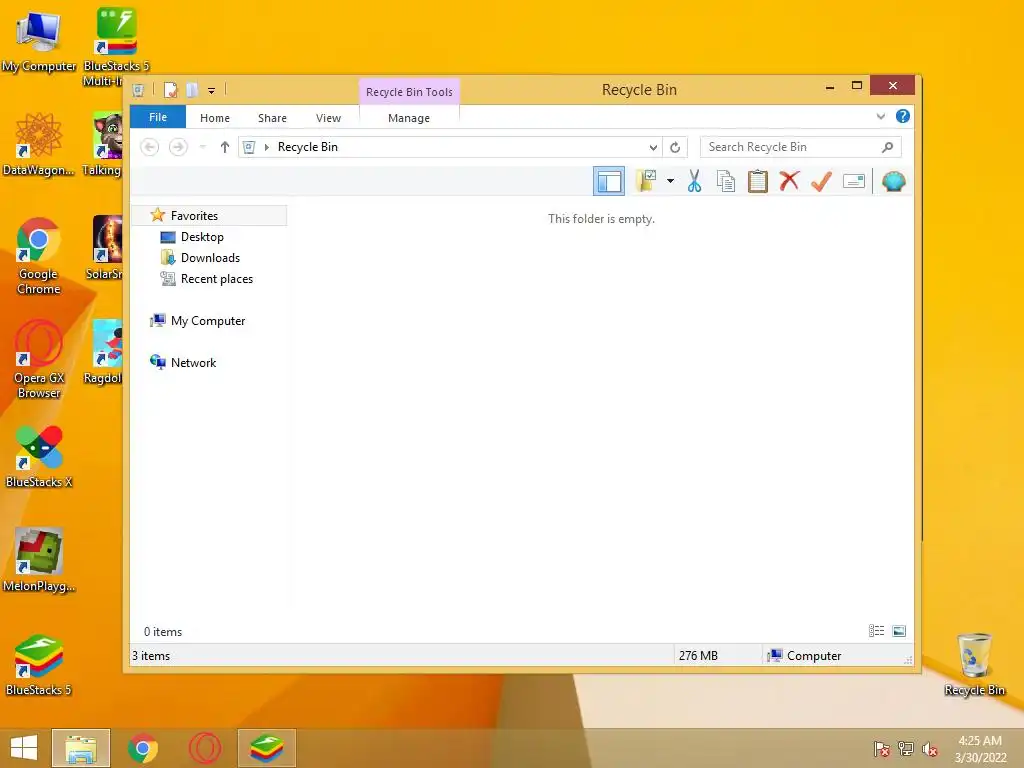The width and height of the screenshot is (1024, 768).
Task: Go up one level with Up arrow
Action: 225,147
